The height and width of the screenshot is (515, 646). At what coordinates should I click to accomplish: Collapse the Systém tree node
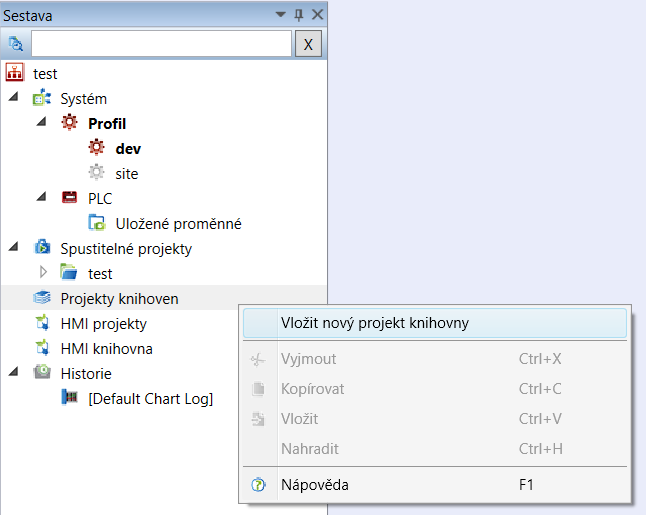click(14, 97)
